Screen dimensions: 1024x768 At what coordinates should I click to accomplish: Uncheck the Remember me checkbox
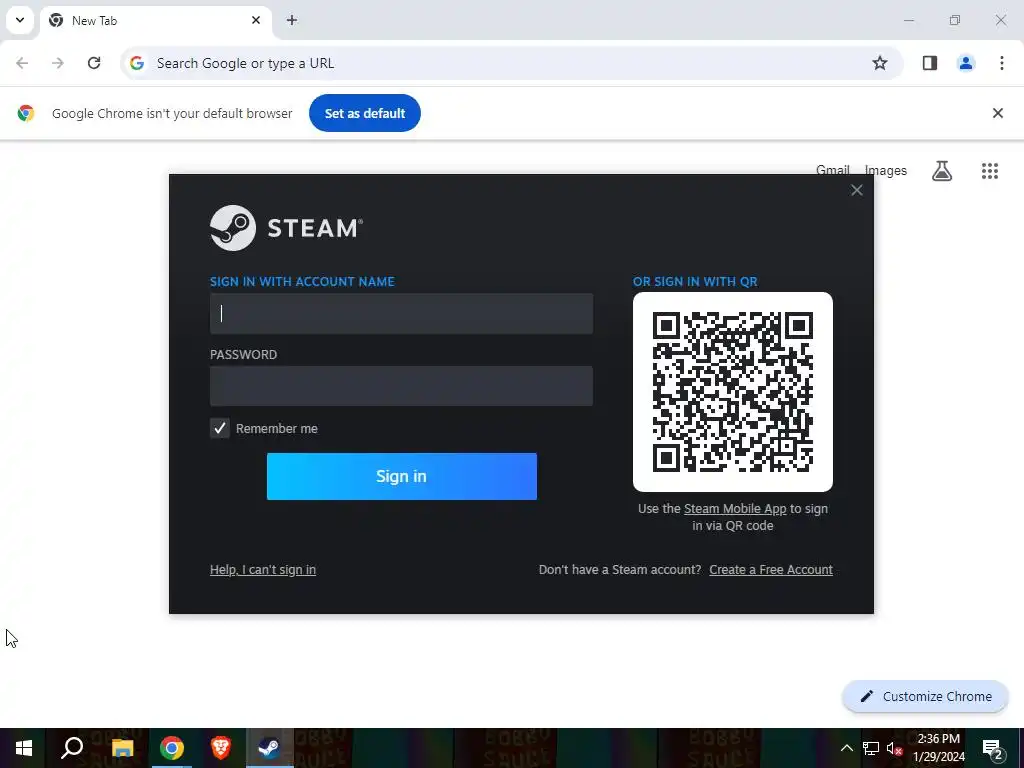point(219,428)
